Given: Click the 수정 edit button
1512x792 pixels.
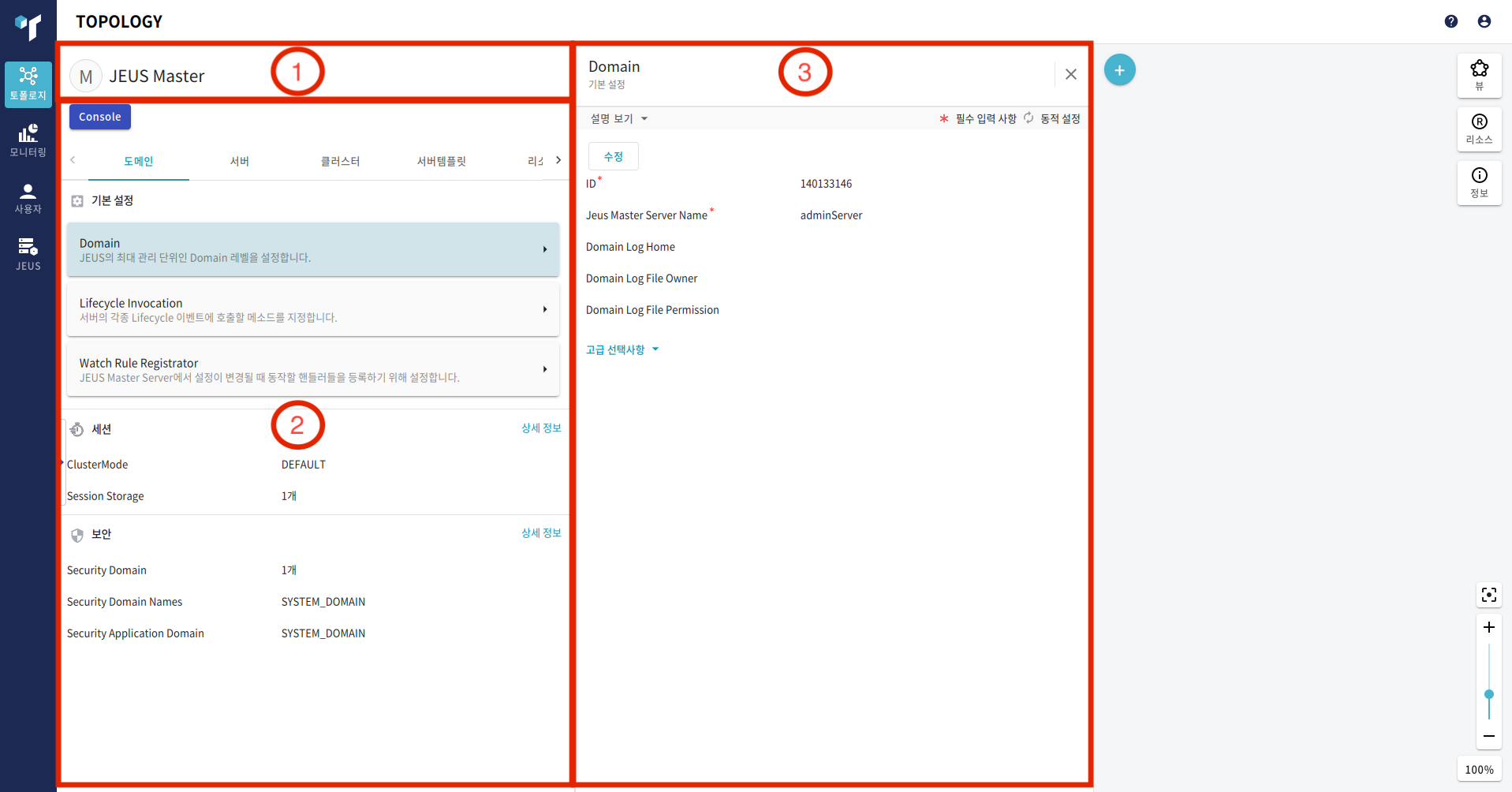Looking at the screenshot, I should tap(614, 156).
